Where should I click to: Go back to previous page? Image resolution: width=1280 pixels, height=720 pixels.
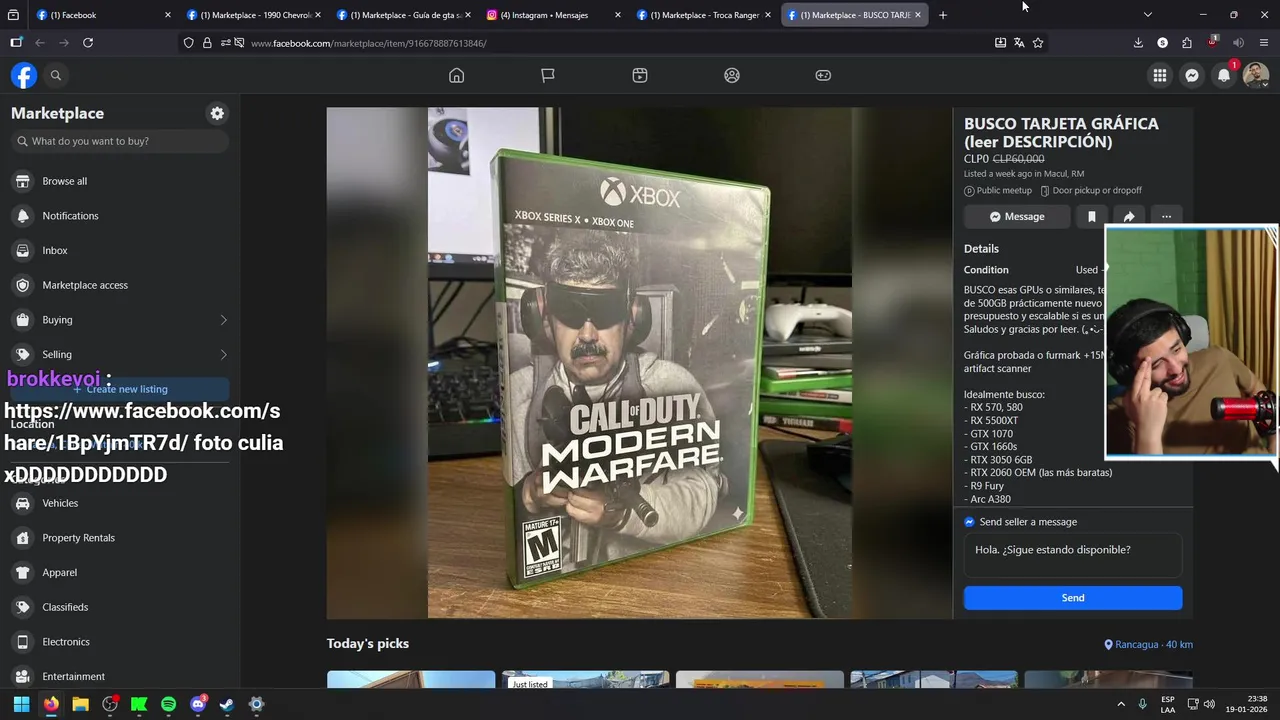[40, 43]
